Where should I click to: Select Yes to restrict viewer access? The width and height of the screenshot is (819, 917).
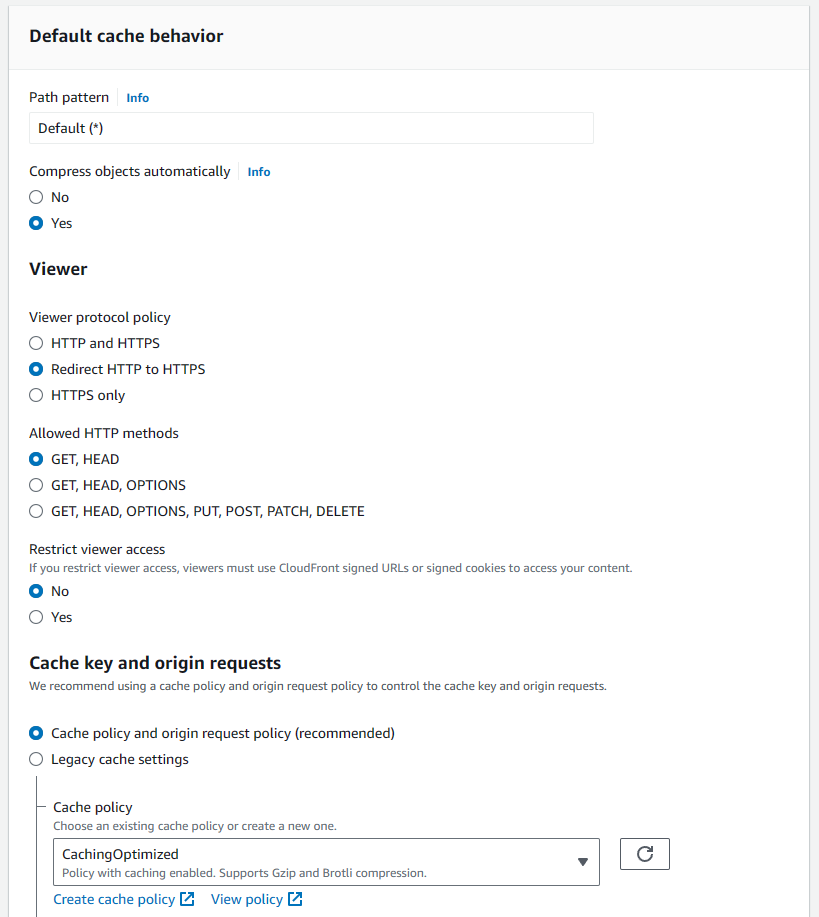click(35, 617)
